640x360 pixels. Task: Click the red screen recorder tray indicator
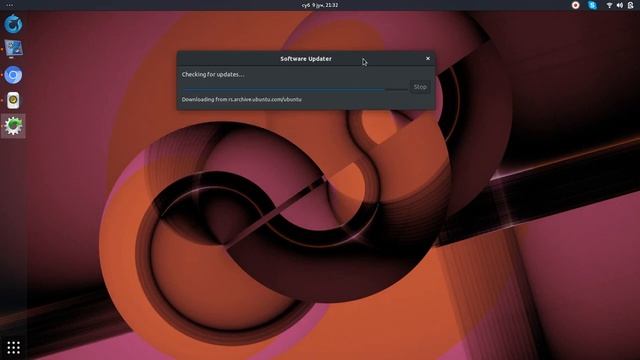[576, 5]
